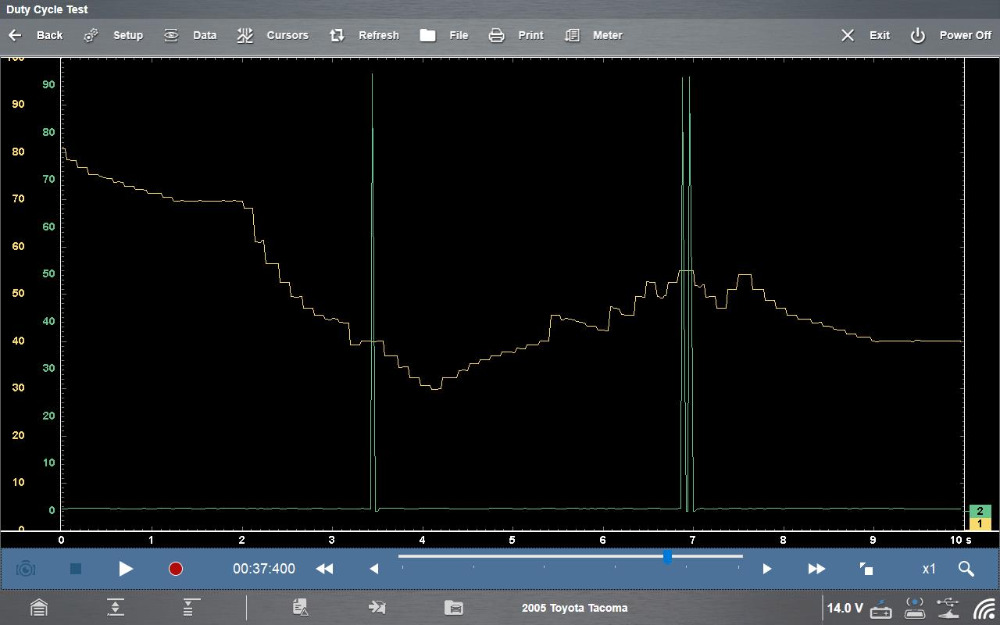1000x625 pixels.
Task: Exit the Duty Cycle Test
Action: pyautogui.click(x=865, y=35)
